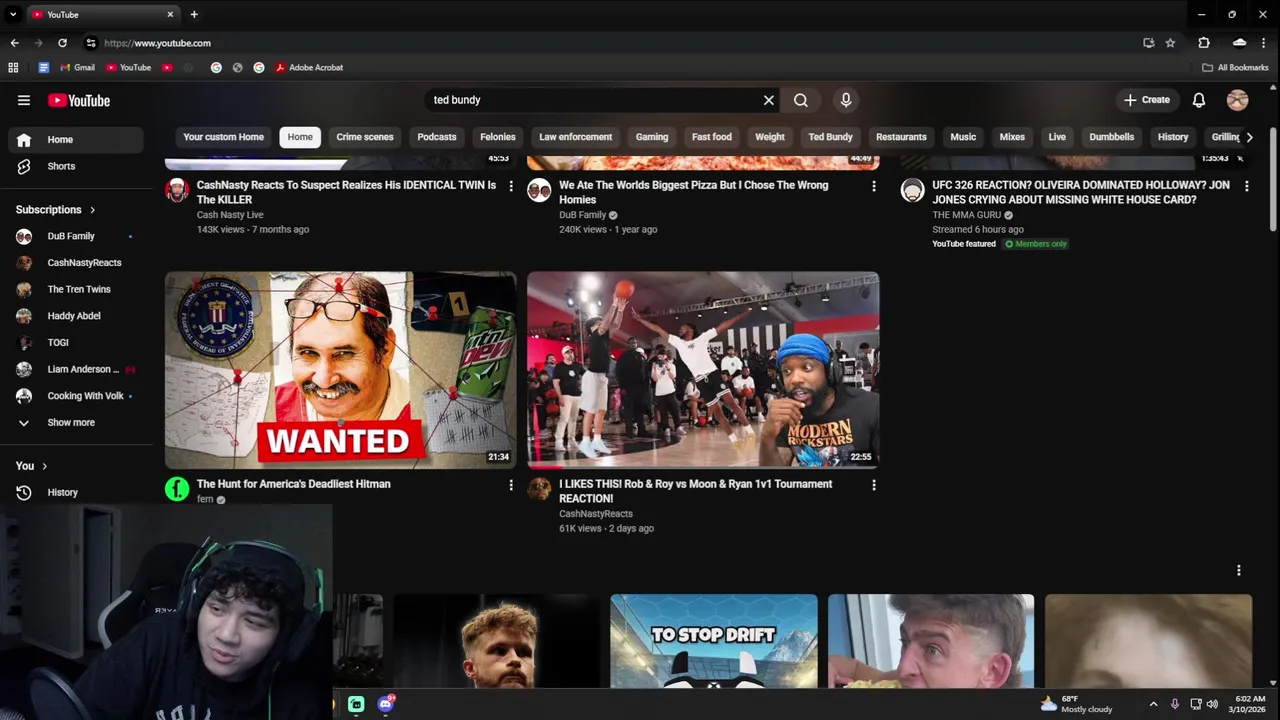Viewport: 1280px width, 720px height.
Task: Select the Law enforcement chip
Action: pos(575,137)
